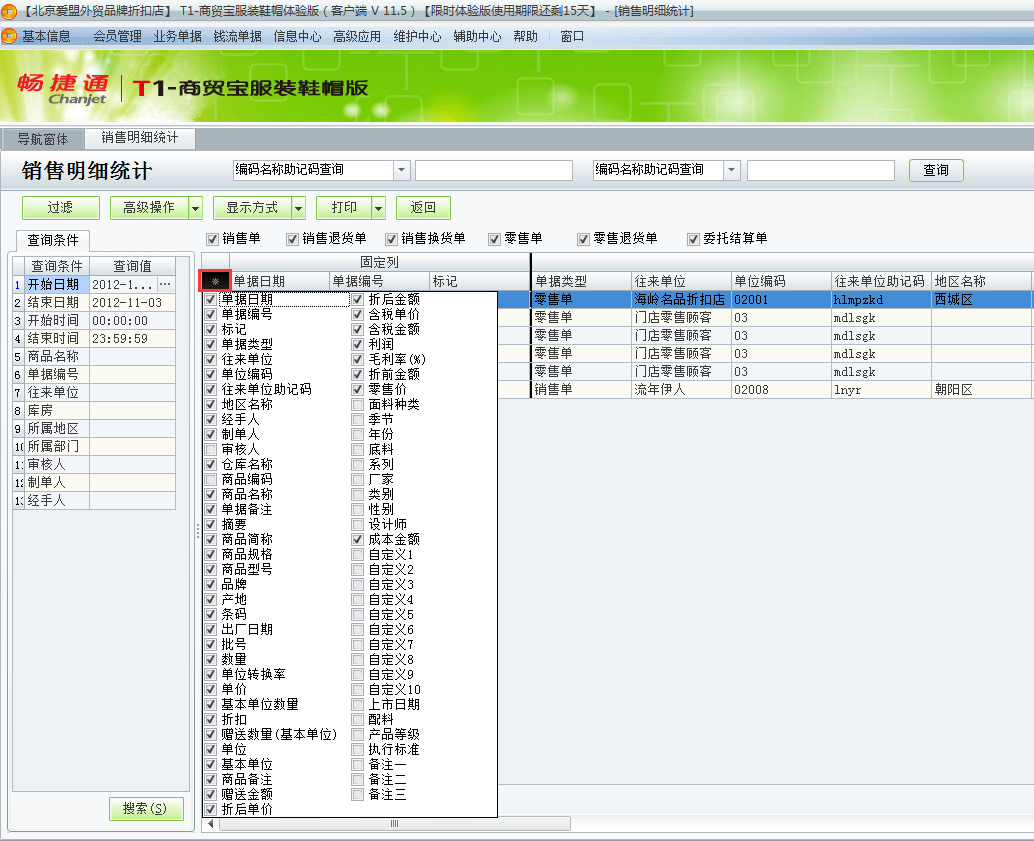Disable the 委托结算单 checkbox
This screenshot has height=841, width=1034.
point(692,239)
